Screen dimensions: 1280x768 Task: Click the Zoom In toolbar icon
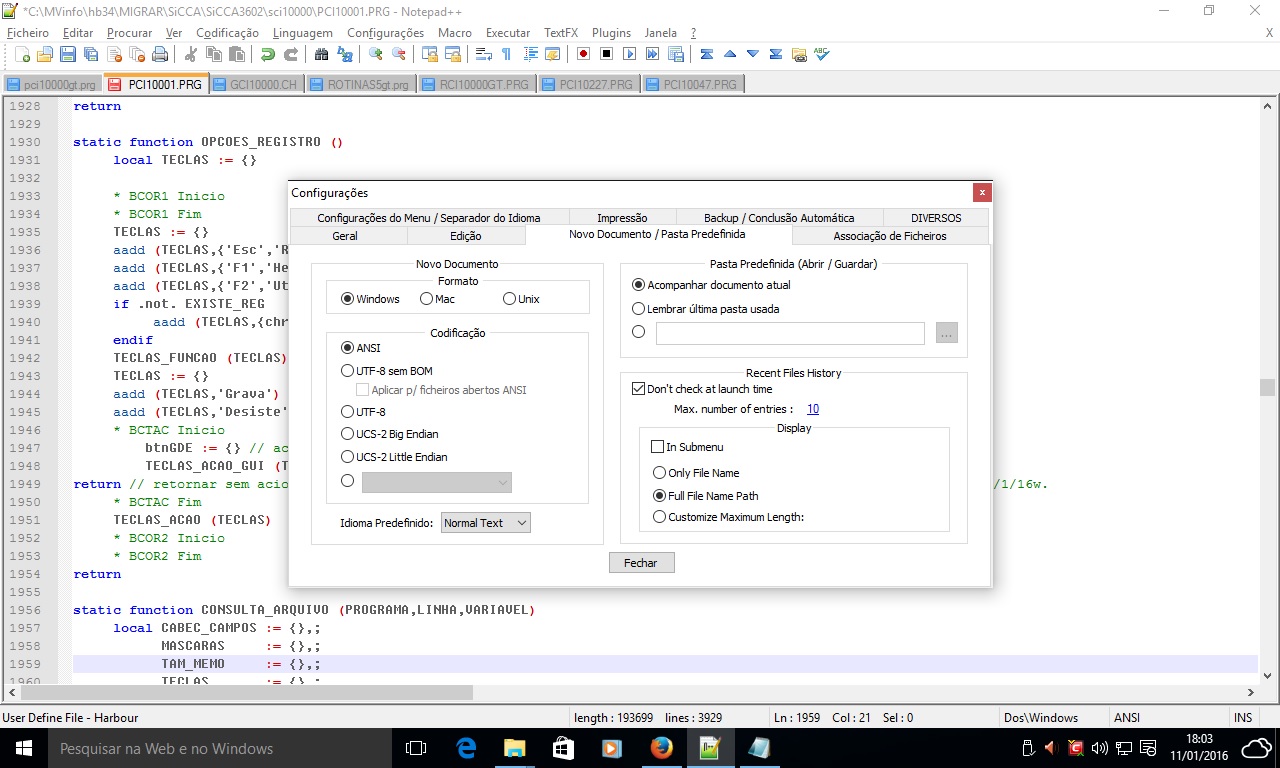pos(376,54)
